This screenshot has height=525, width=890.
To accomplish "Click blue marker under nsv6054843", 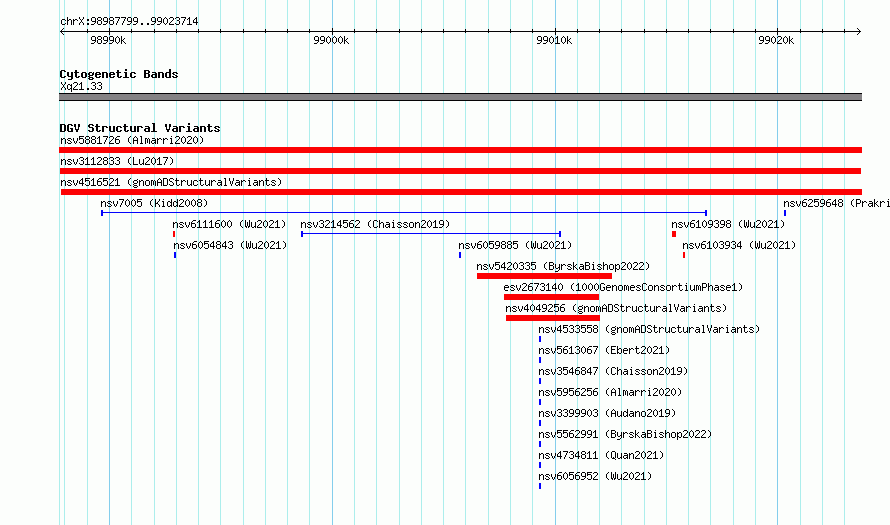I will [175, 255].
